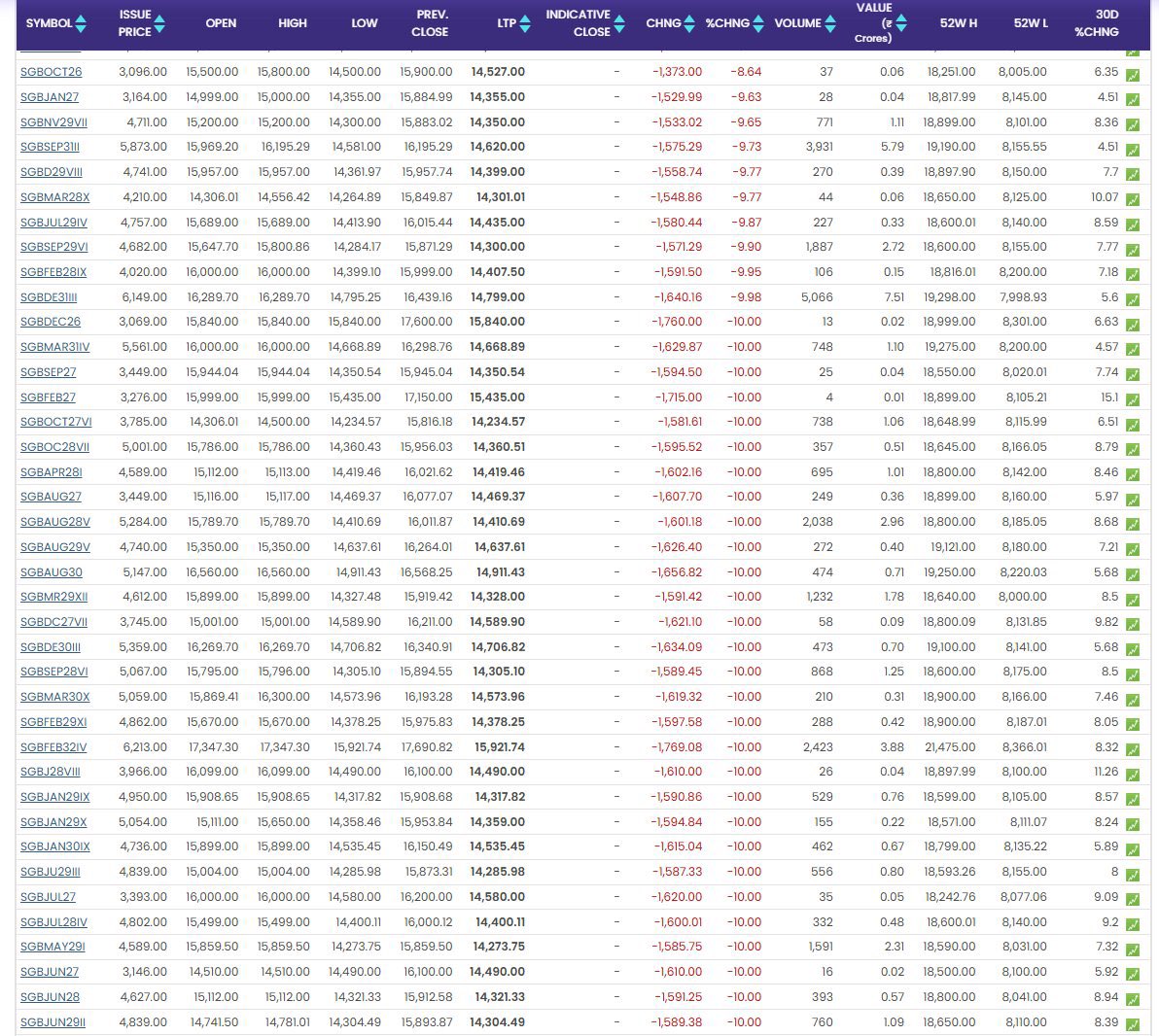The width and height of the screenshot is (1159, 1036).
Task: Sort by INDICATIVE CLOSE arrows
Action: pyautogui.click(x=619, y=23)
